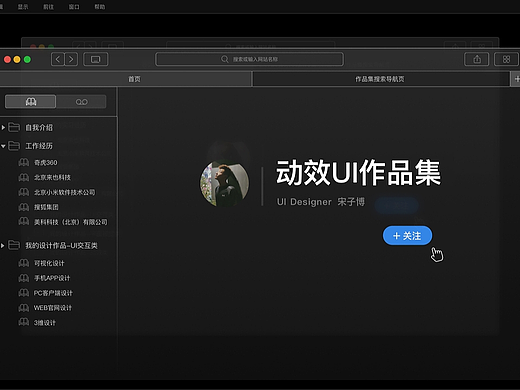The width and height of the screenshot is (520, 390).
Task: Open the 奇虎360 bookmark entry
Action: pyautogui.click(x=46, y=163)
